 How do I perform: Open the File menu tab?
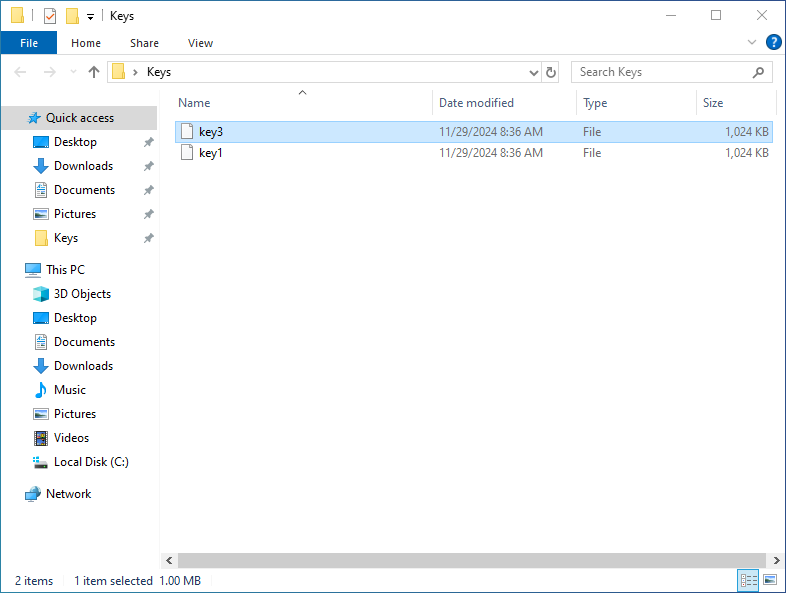[x=29, y=43]
